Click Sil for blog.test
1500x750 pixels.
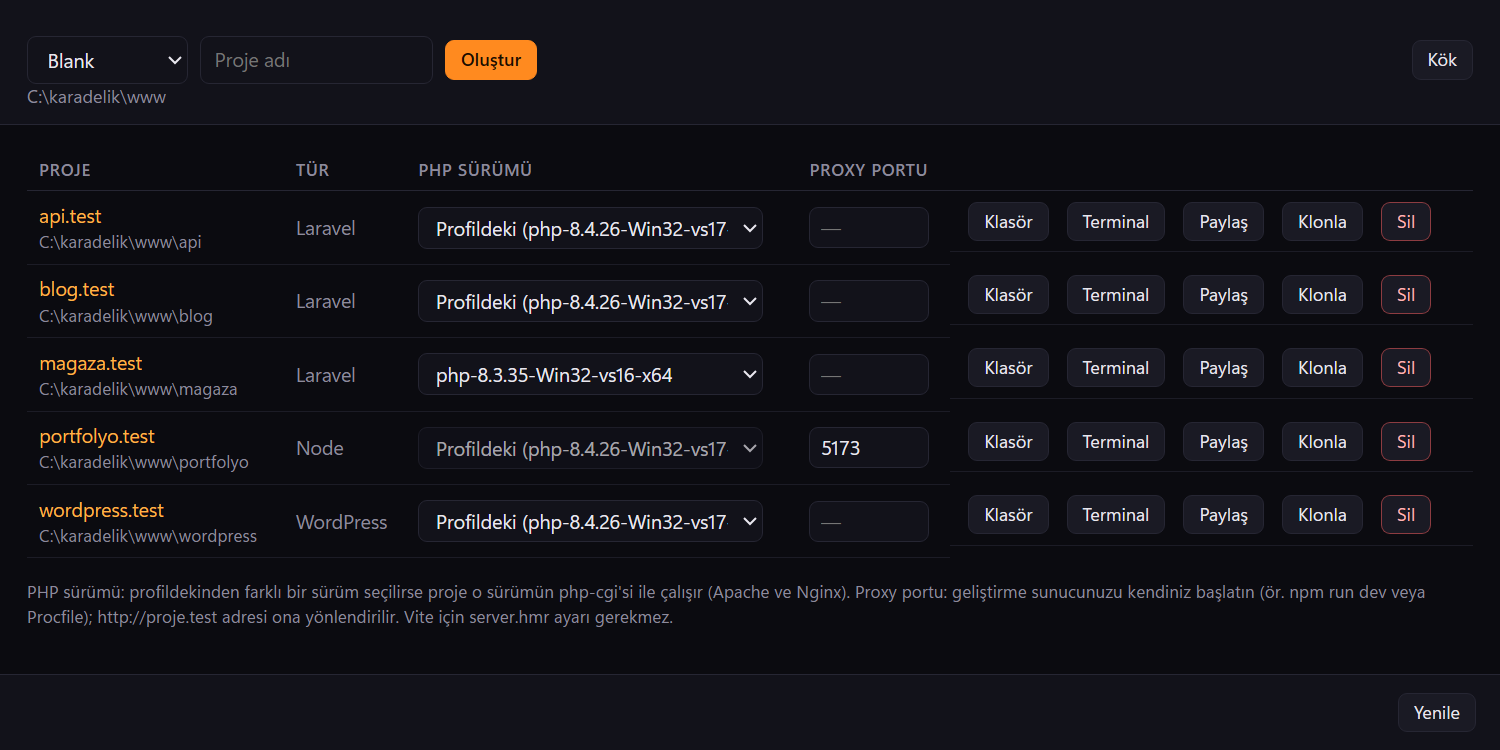[1406, 295]
